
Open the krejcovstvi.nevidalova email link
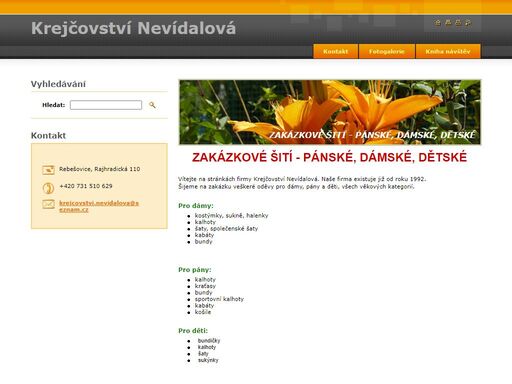(99, 206)
